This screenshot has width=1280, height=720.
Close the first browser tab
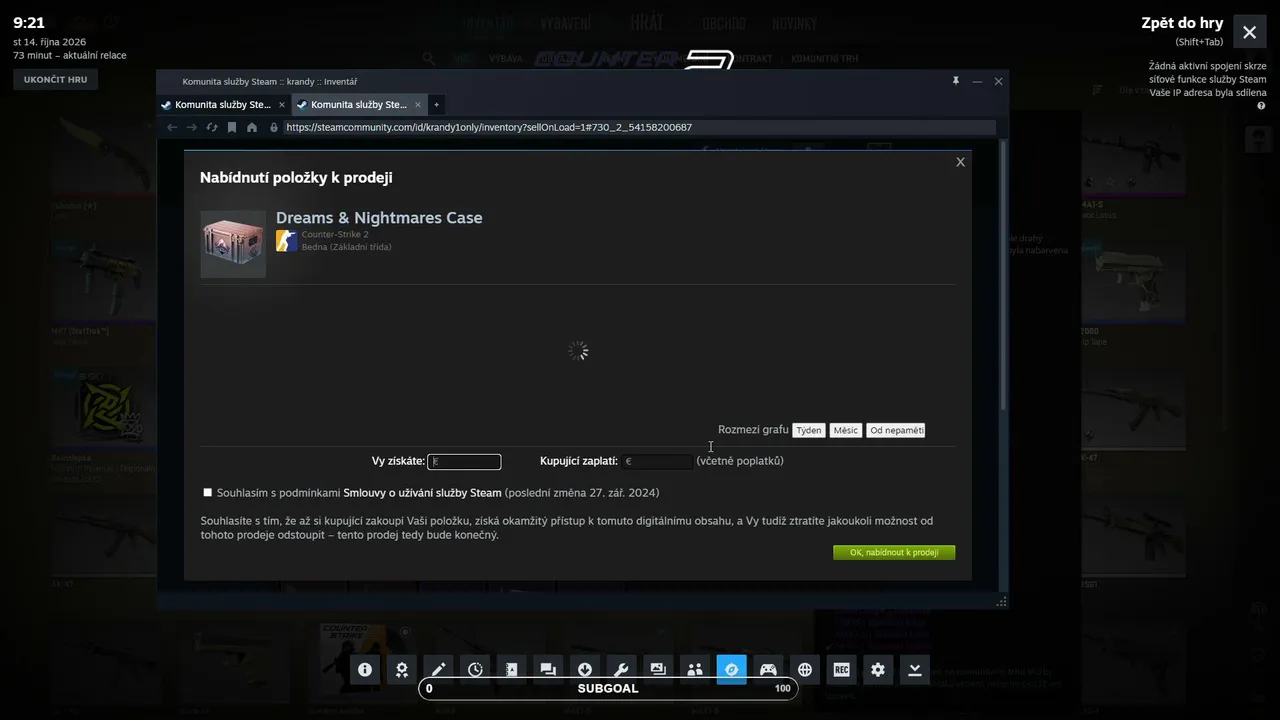pos(282,104)
